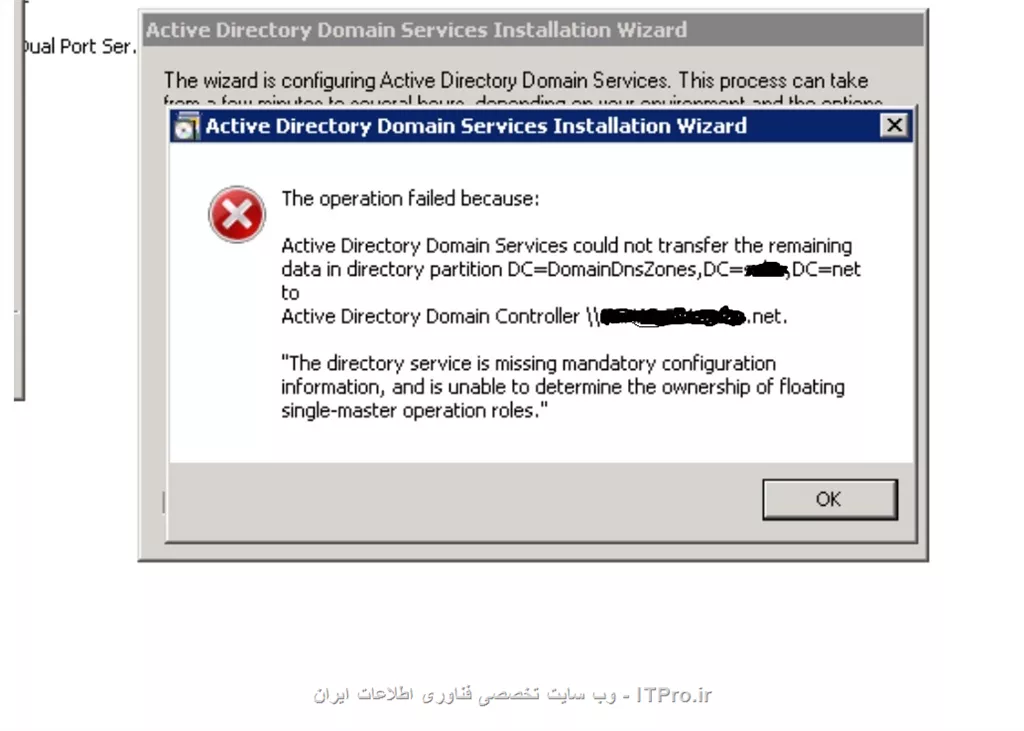This screenshot has width=1024, height=731.
Task: Click the redacted domain controller name
Action: tap(673, 316)
